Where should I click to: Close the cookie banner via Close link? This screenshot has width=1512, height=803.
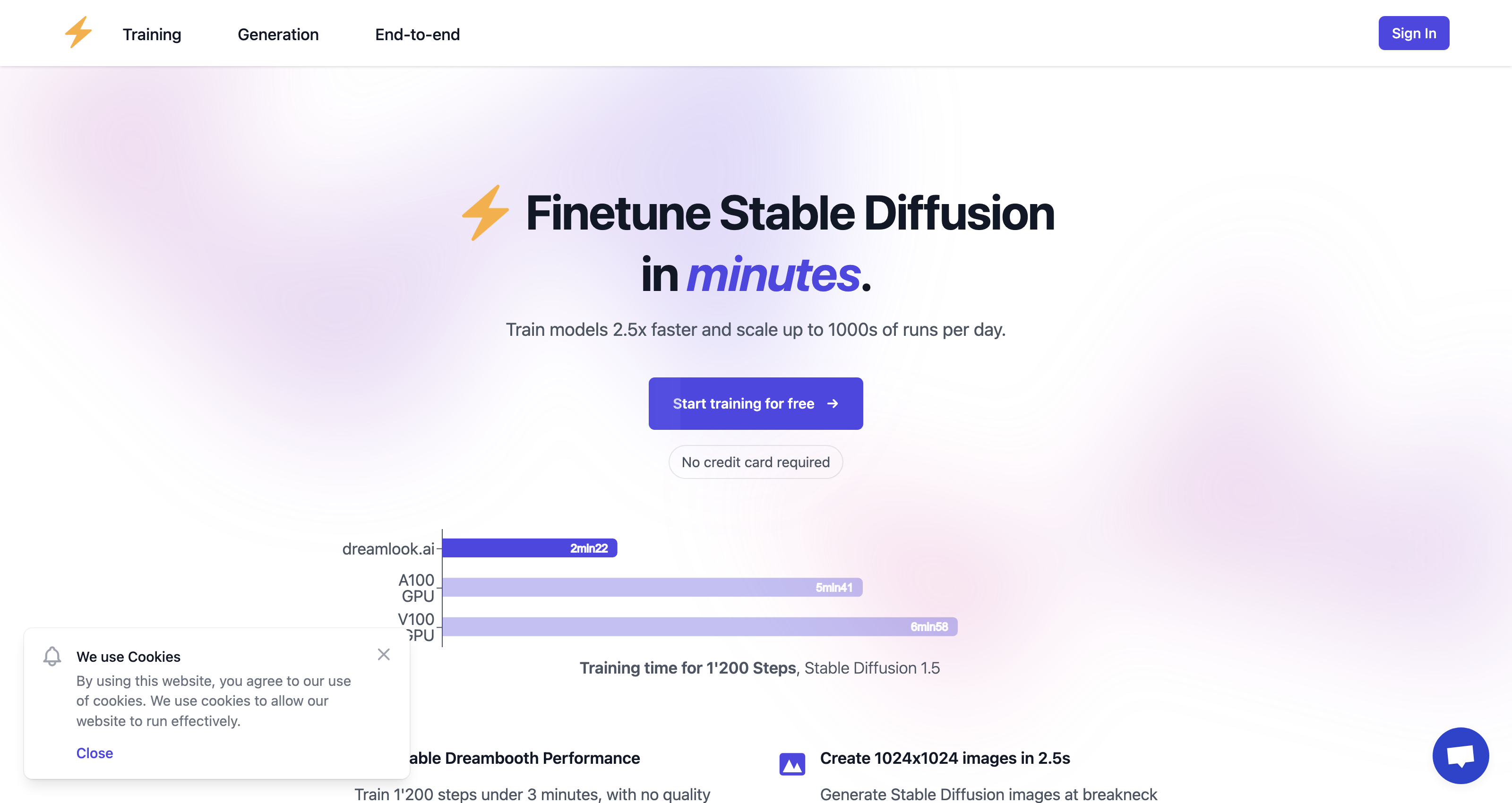pos(94,752)
